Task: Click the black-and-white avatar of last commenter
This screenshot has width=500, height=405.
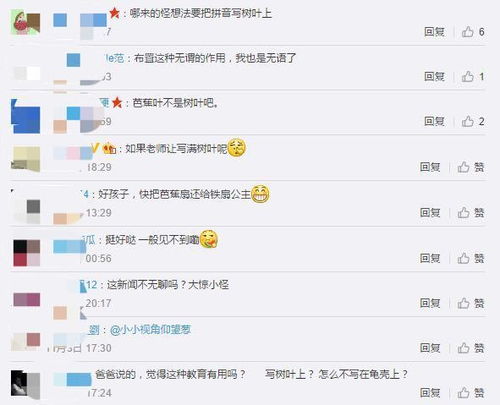Action: point(26,384)
